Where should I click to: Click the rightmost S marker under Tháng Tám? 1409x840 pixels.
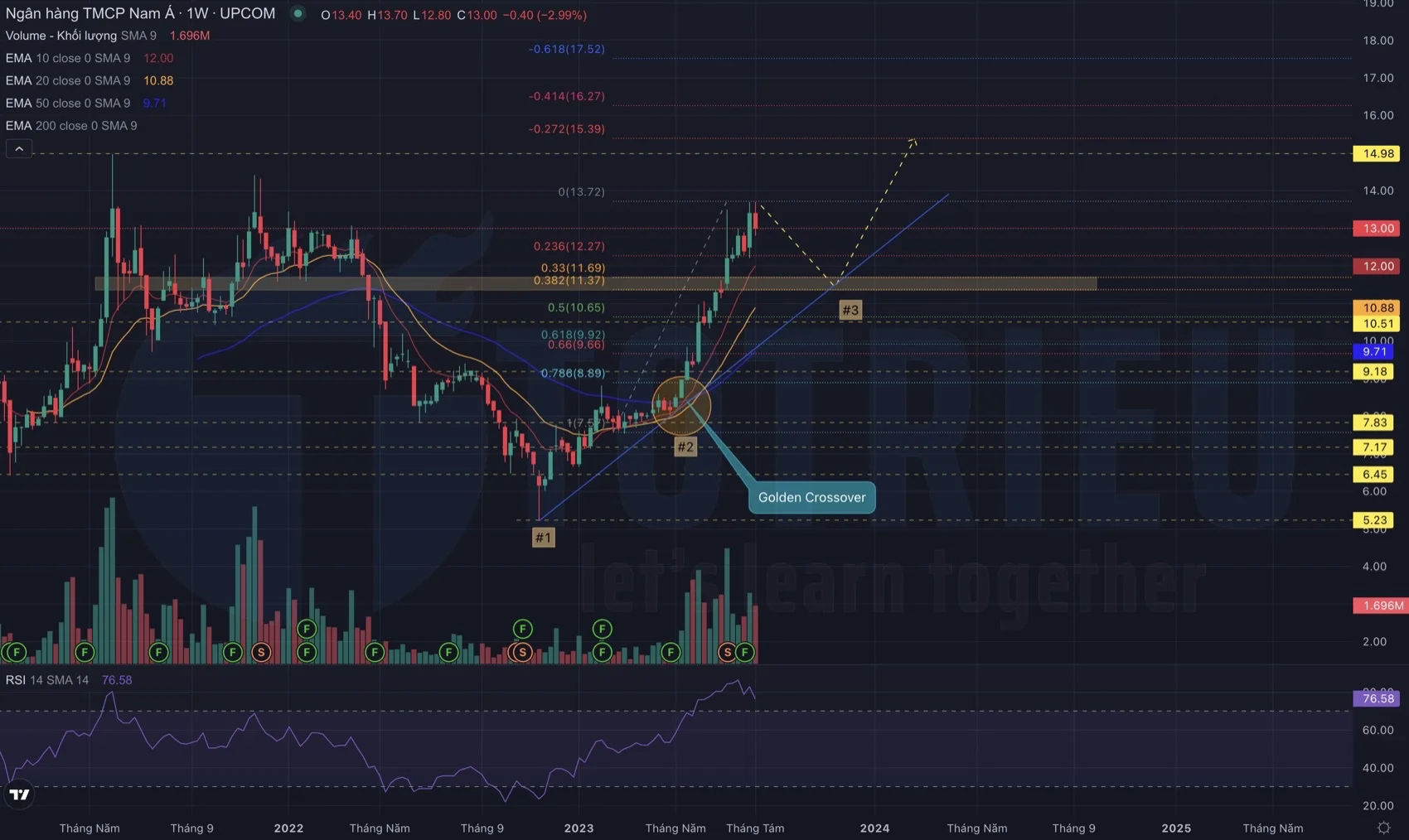[x=728, y=653]
